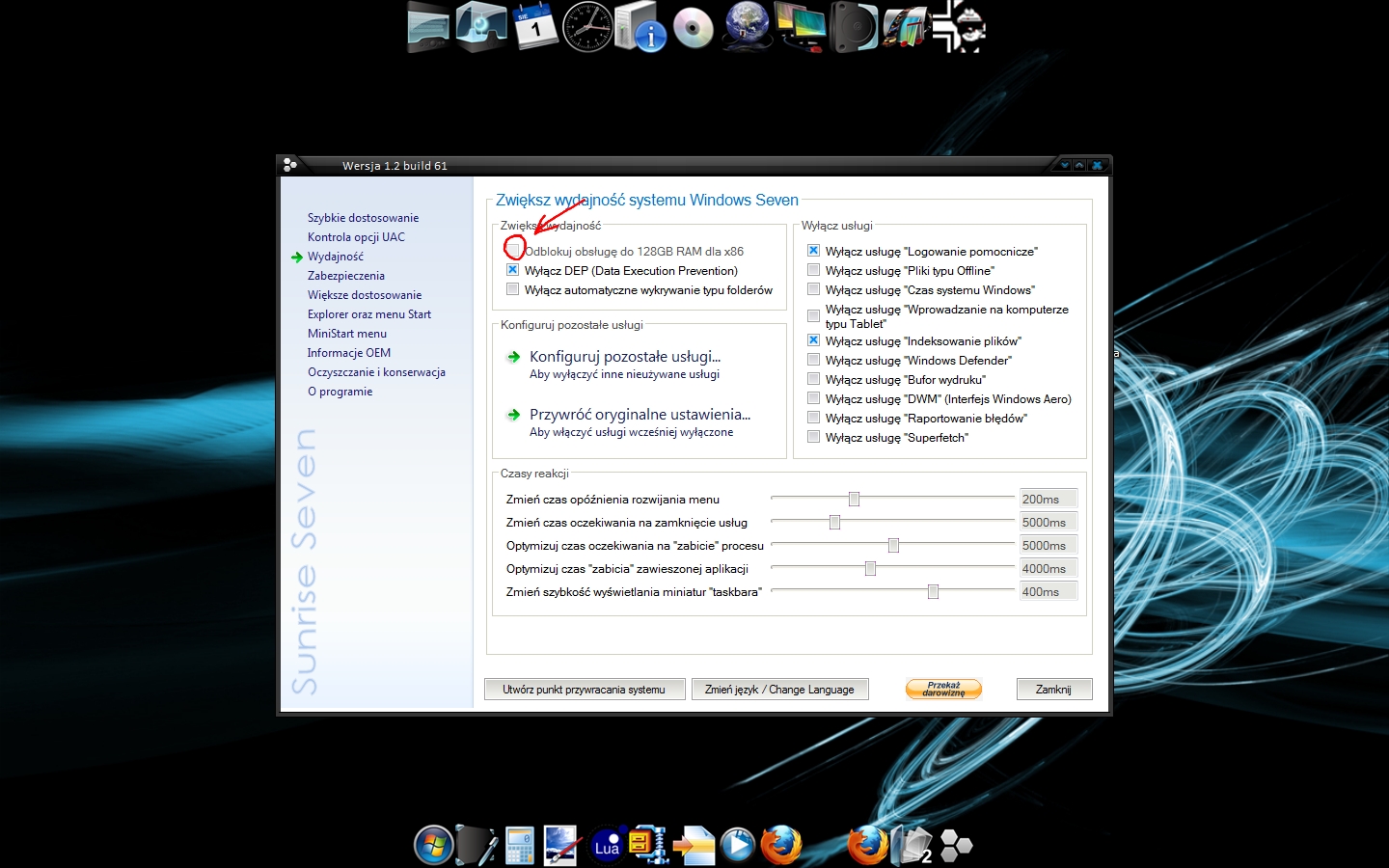Open the computer info icon in top dock

click(x=640, y=26)
